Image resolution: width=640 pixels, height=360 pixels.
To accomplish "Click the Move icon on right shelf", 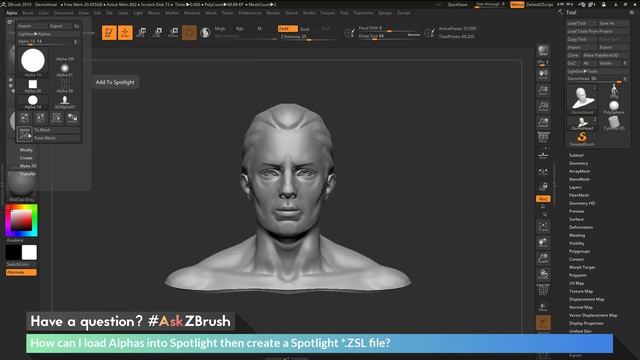I will coord(543,243).
